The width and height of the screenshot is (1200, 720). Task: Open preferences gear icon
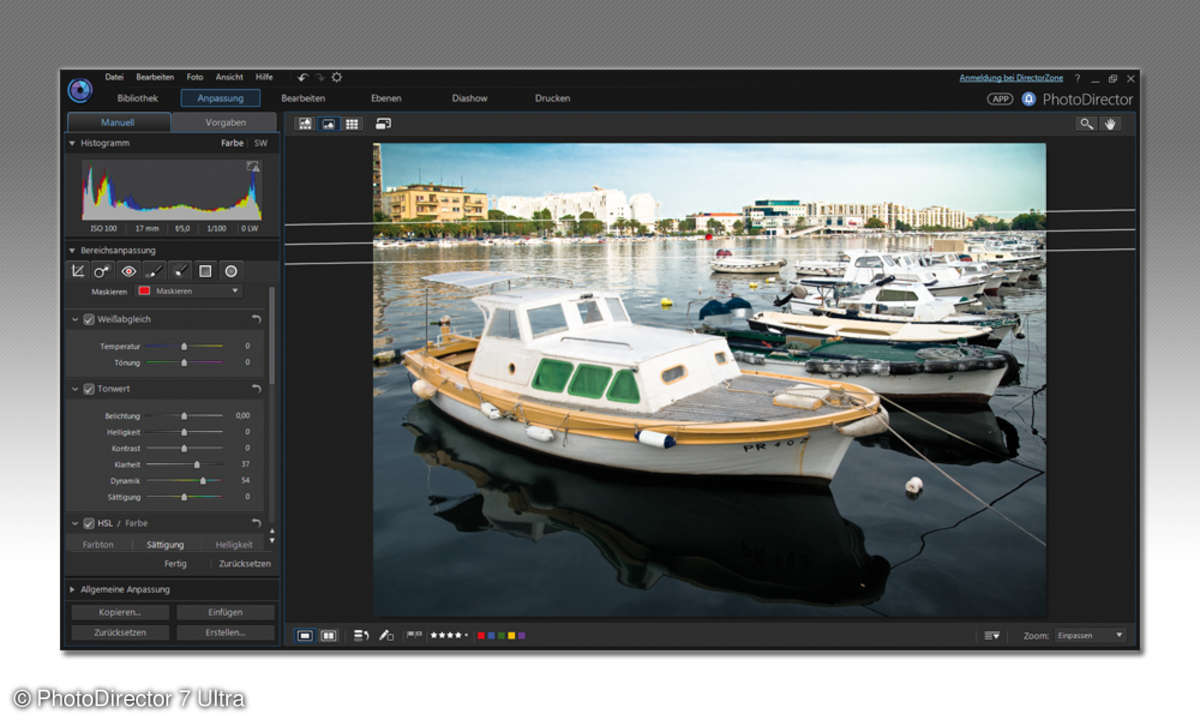point(337,77)
